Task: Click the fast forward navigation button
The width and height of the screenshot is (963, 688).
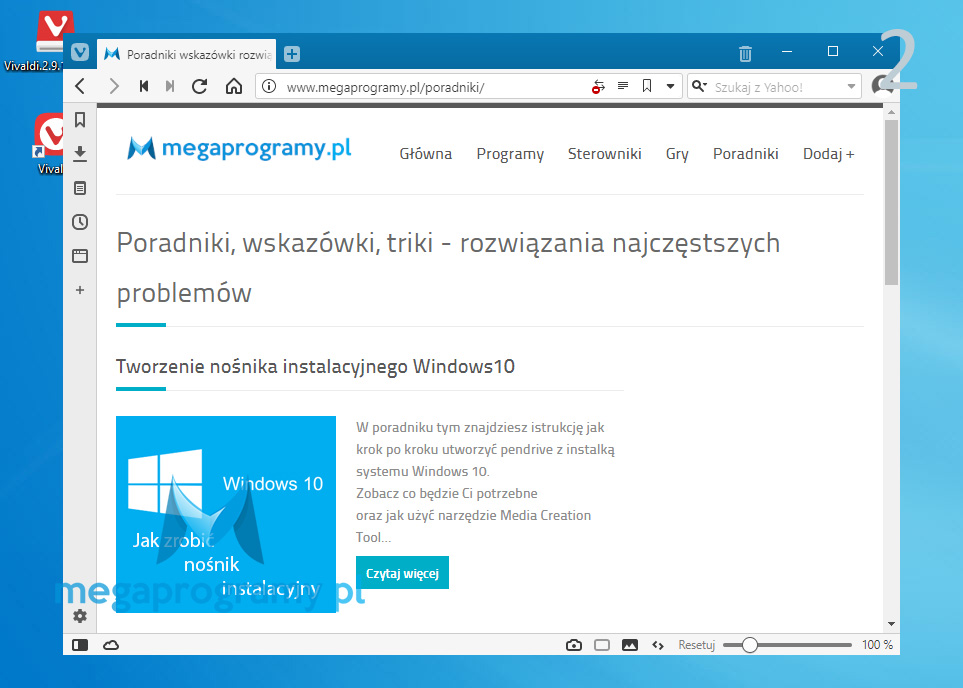Action: [x=170, y=86]
